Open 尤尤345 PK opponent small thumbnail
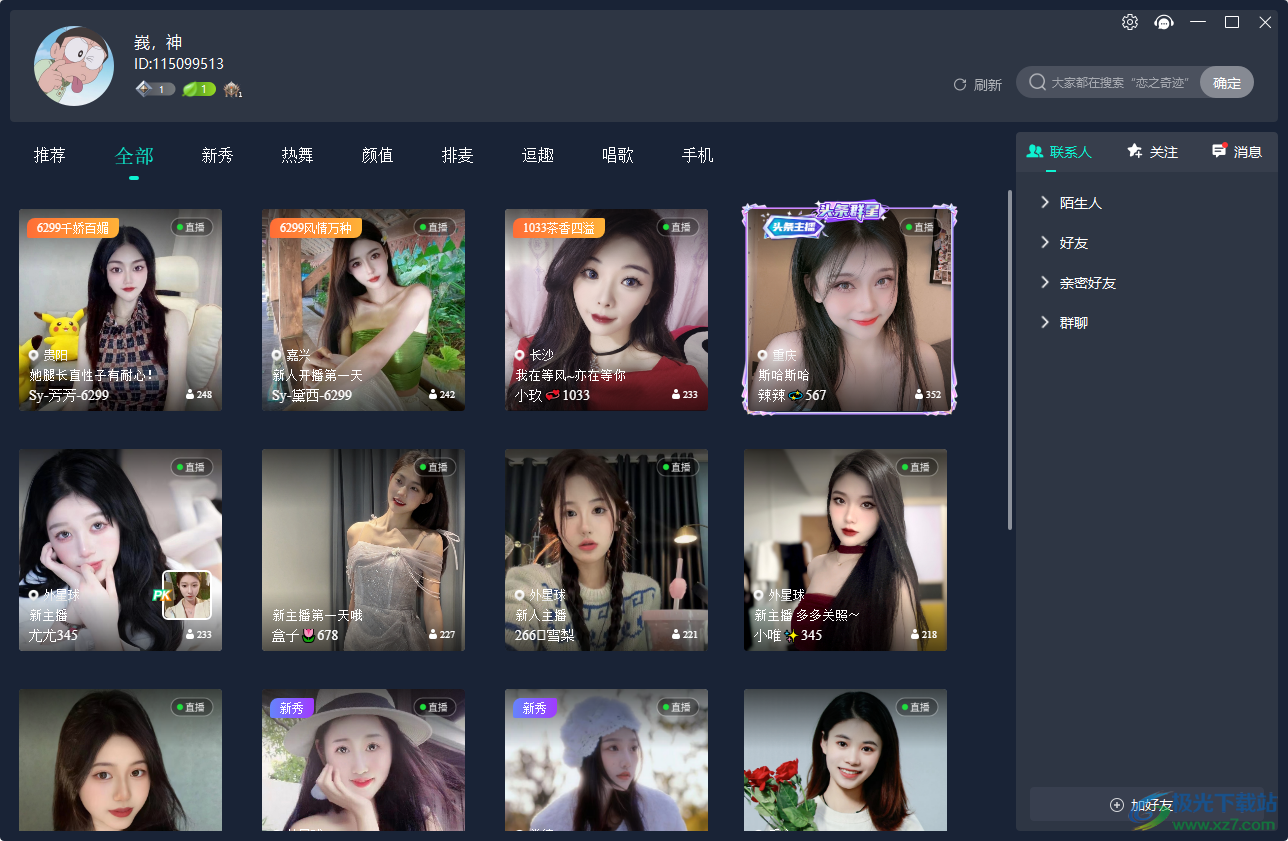Viewport: 1288px width, 841px height. (x=187, y=595)
